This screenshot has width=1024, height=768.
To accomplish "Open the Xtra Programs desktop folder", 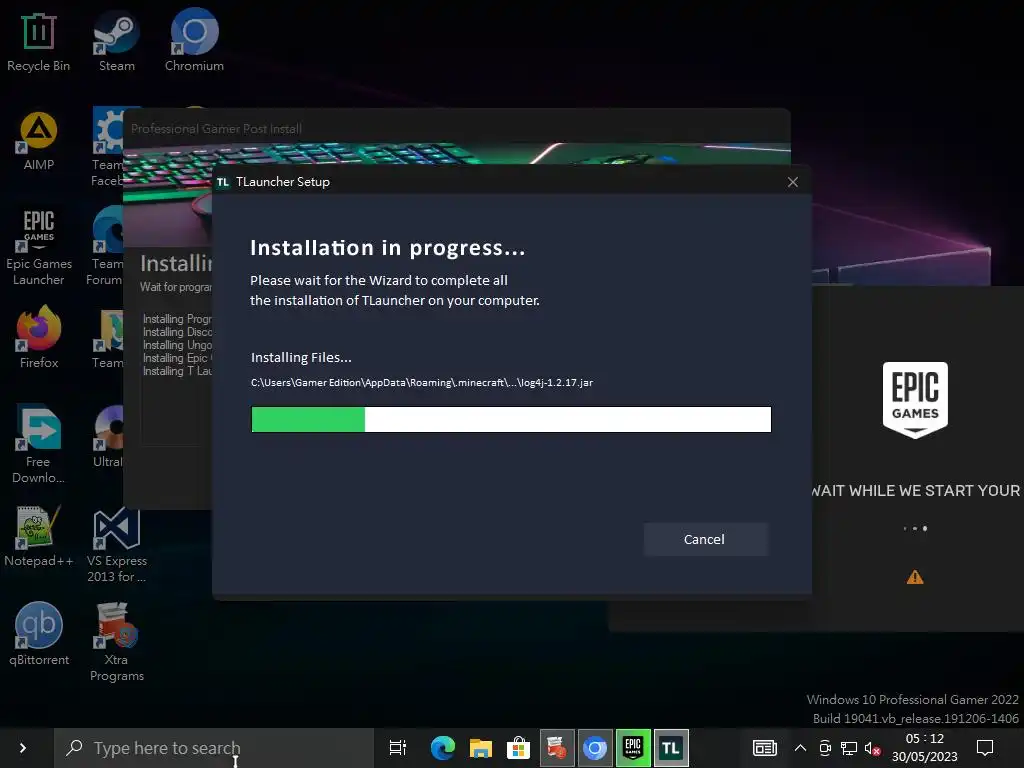I will [116, 643].
